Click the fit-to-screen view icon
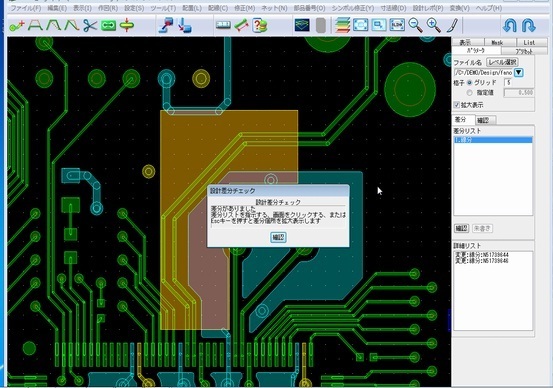 [x=360, y=25]
